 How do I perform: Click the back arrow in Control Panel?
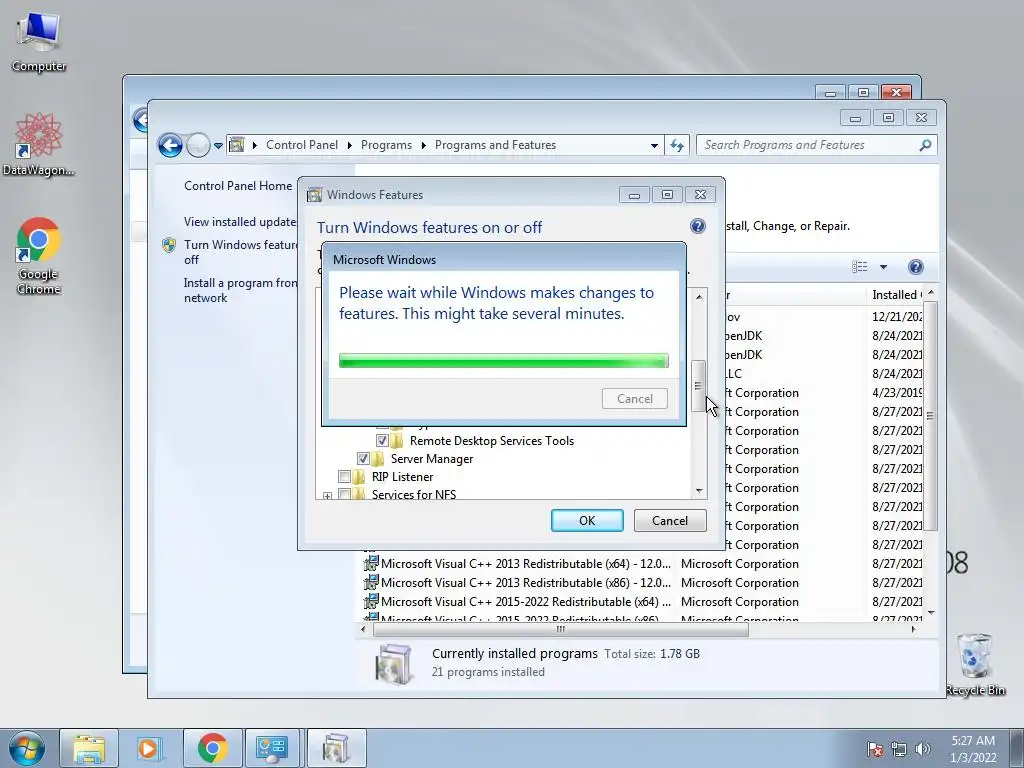(x=170, y=145)
